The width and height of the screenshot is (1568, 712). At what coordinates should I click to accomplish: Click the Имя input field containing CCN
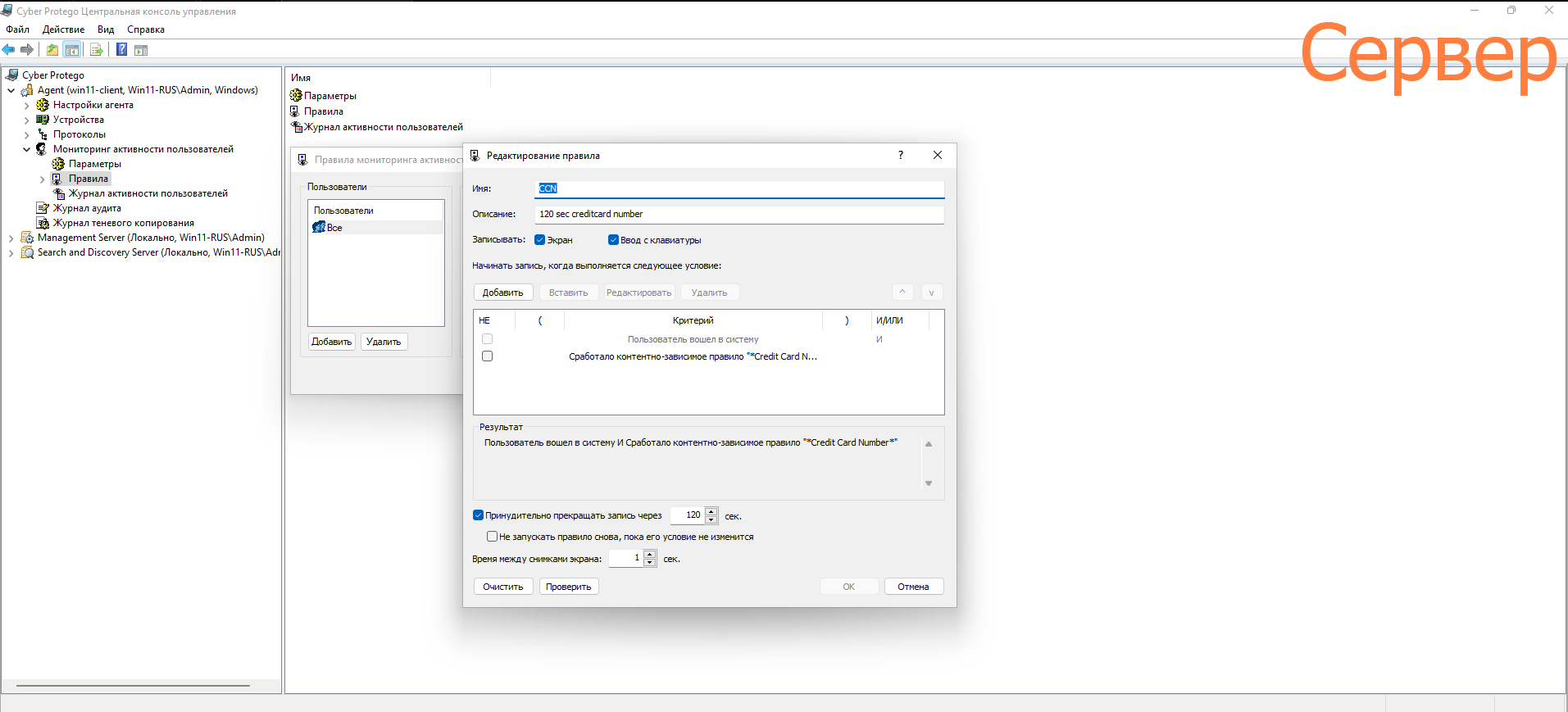pos(740,188)
